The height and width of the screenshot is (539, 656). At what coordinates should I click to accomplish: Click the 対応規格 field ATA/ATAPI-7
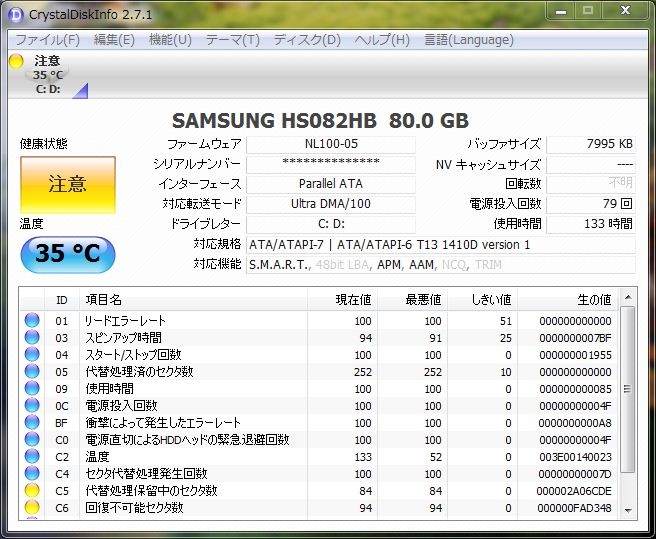point(441,245)
